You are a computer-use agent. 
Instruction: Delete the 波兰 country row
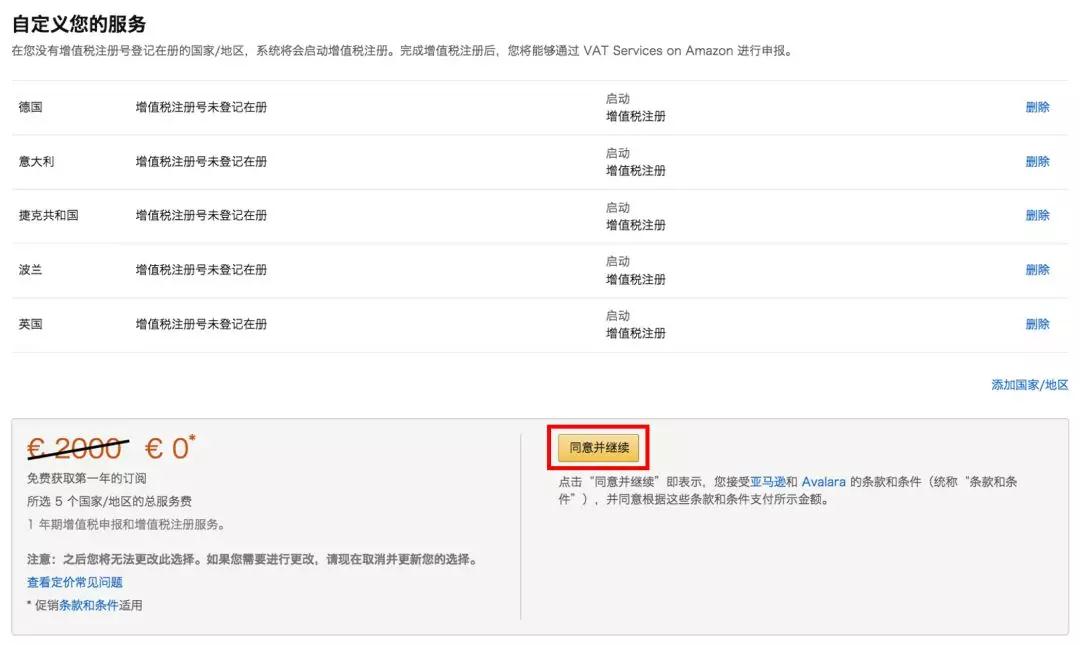pyautogui.click(x=1037, y=269)
